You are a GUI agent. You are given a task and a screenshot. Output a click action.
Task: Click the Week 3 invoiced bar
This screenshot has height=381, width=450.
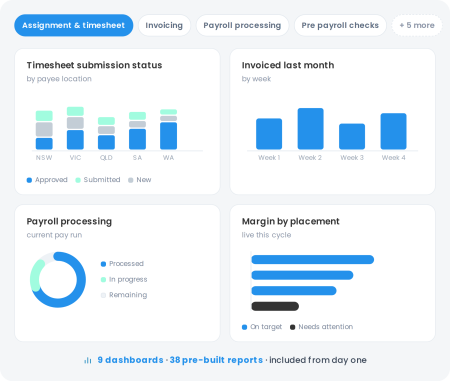coord(352,136)
